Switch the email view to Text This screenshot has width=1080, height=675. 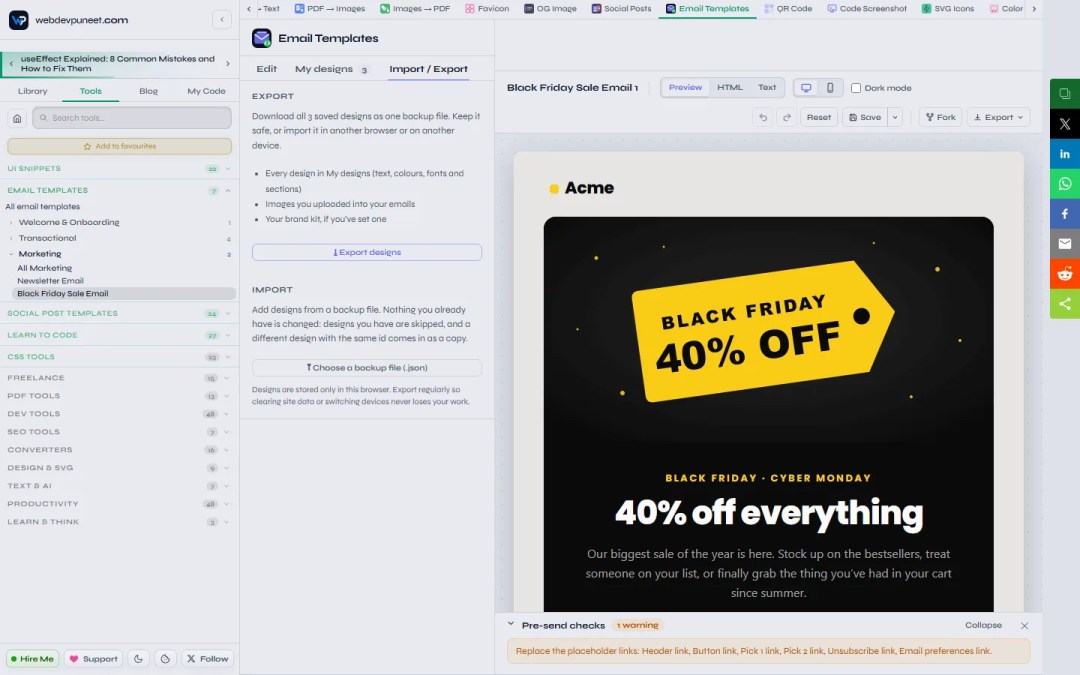767,87
